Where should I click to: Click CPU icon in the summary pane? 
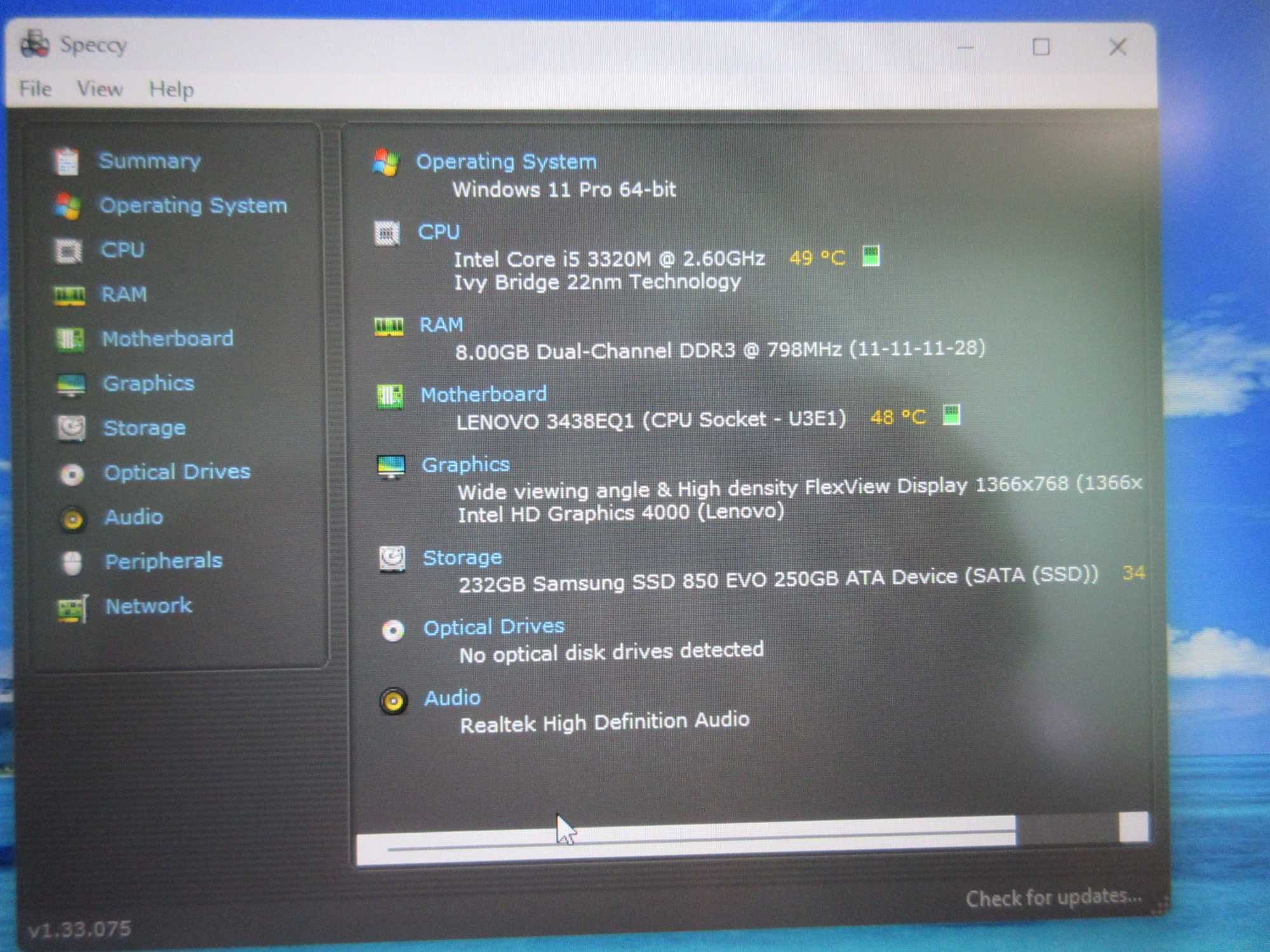pyautogui.click(x=387, y=233)
